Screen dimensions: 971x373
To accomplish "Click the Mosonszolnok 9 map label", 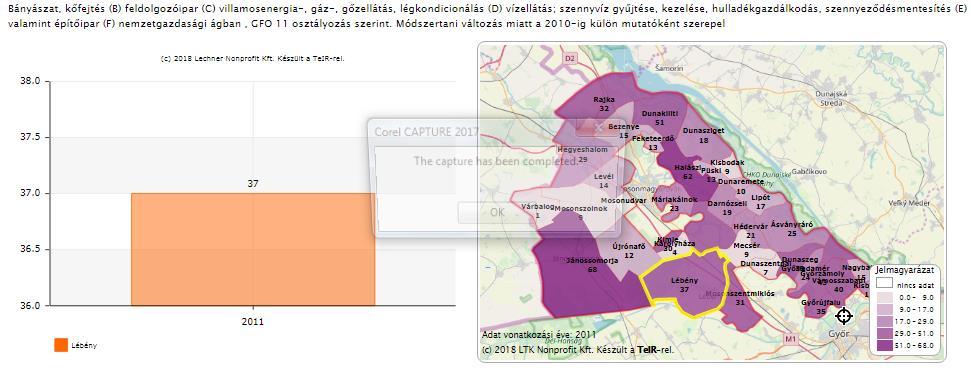I will click(580, 213).
